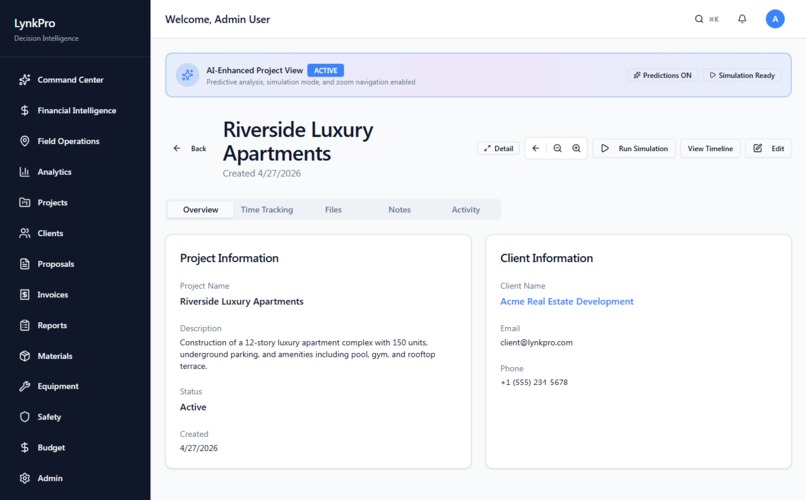This screenshot has width=806, height=500.
Task: Zoom in with plus magnifier
Action: point(577,149)
